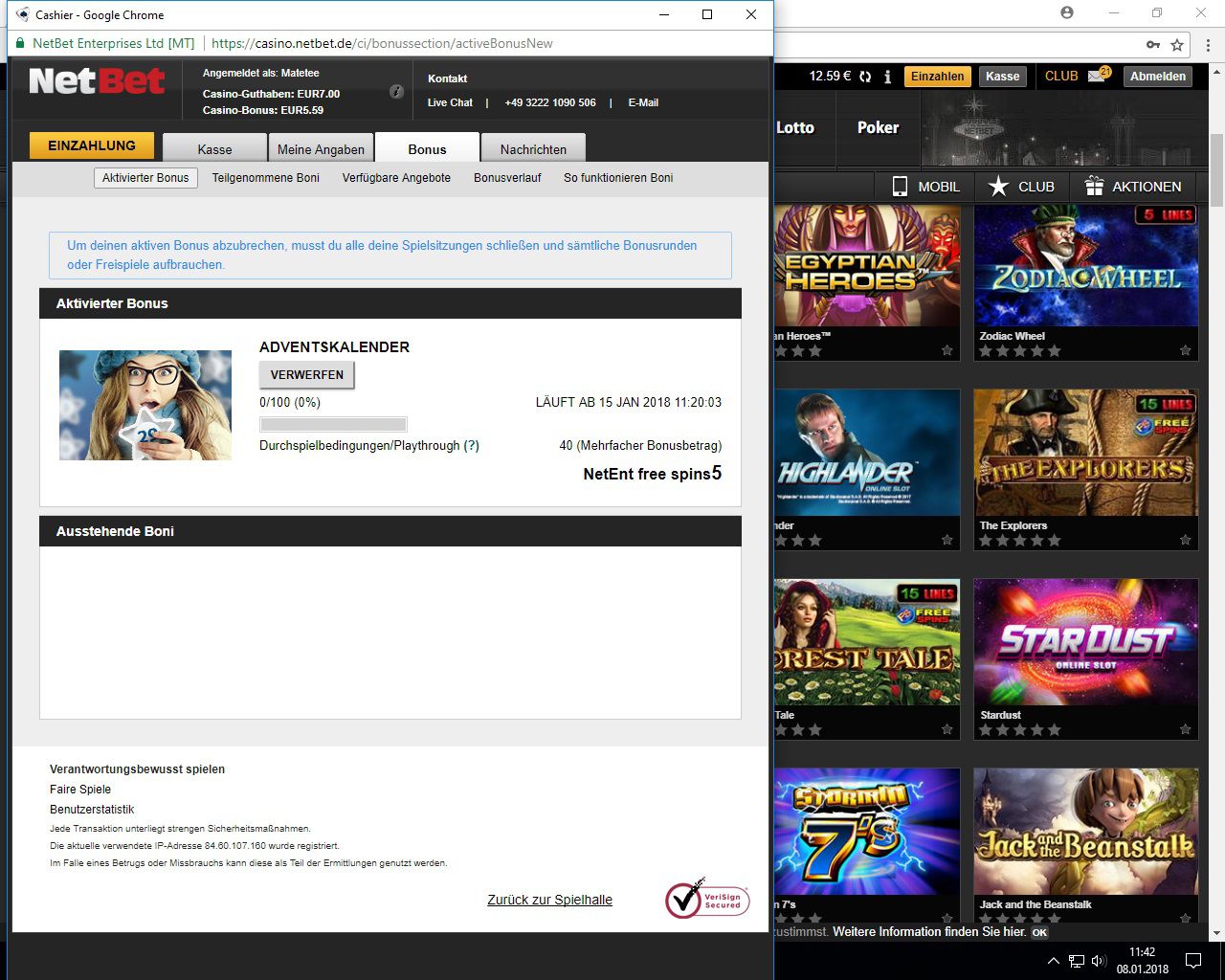Click the favorite star on the Forest Tale card
This screenshot has height=980, width=1225.
click(947, 729)
